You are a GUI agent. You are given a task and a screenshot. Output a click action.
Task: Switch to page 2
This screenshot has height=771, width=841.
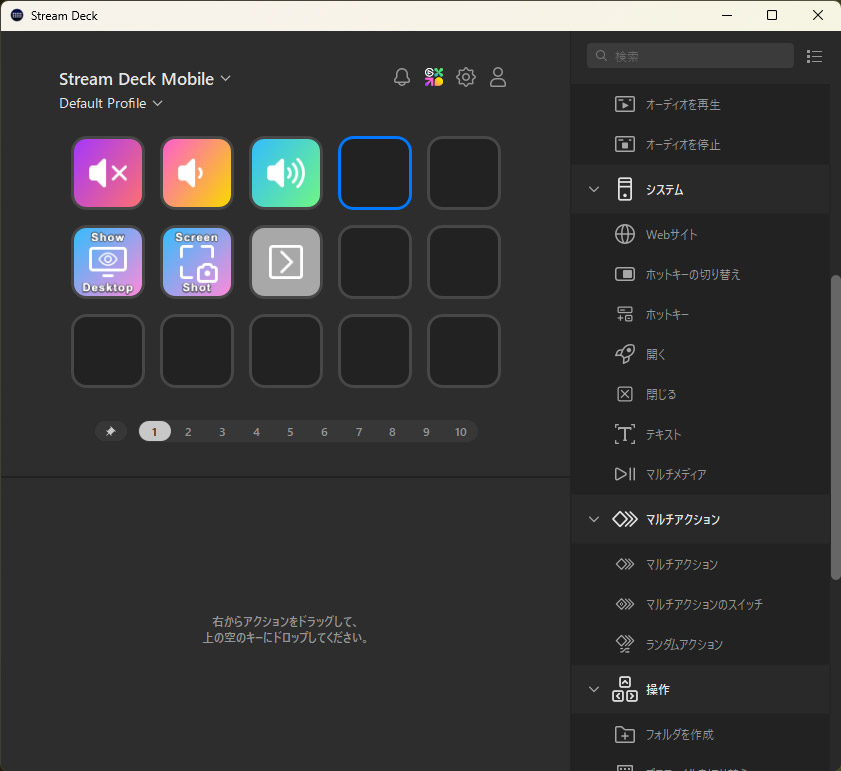coord(188,432)
